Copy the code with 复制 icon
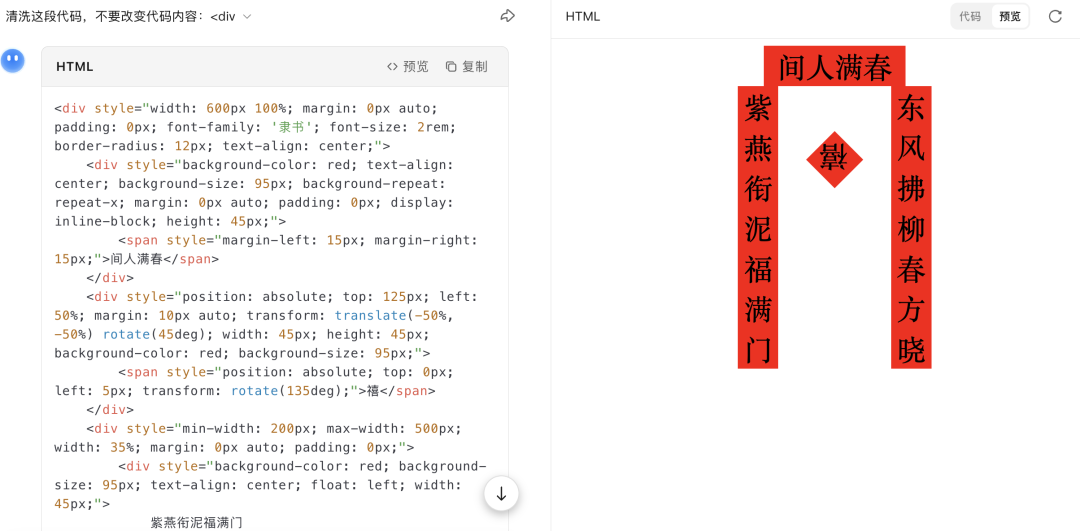The image size is (1080, 531). pyautogui.click(x=466, y=67)
